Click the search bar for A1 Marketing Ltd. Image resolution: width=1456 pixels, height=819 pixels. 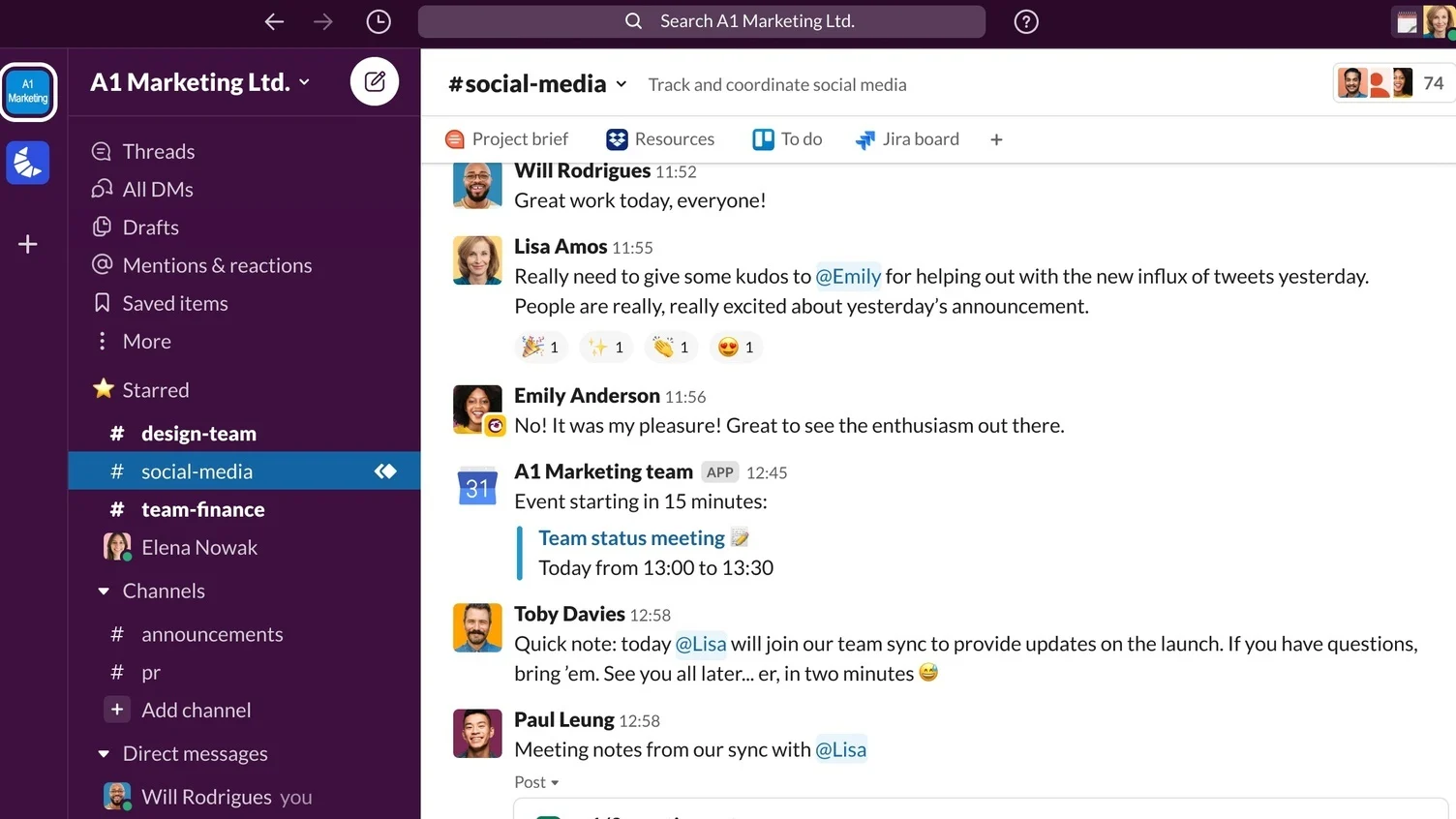click(x=701, y=20)
